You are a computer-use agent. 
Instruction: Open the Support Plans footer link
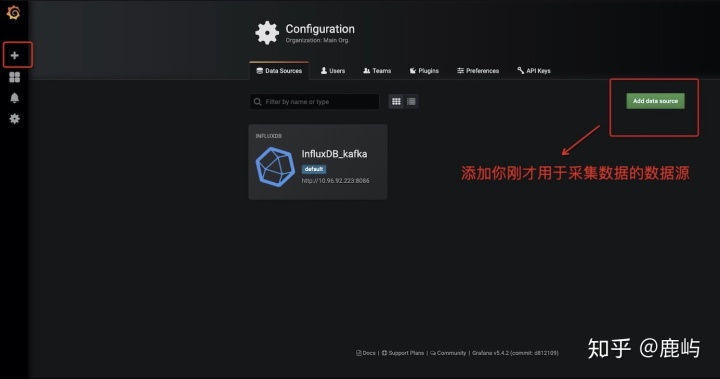(403, 353)
